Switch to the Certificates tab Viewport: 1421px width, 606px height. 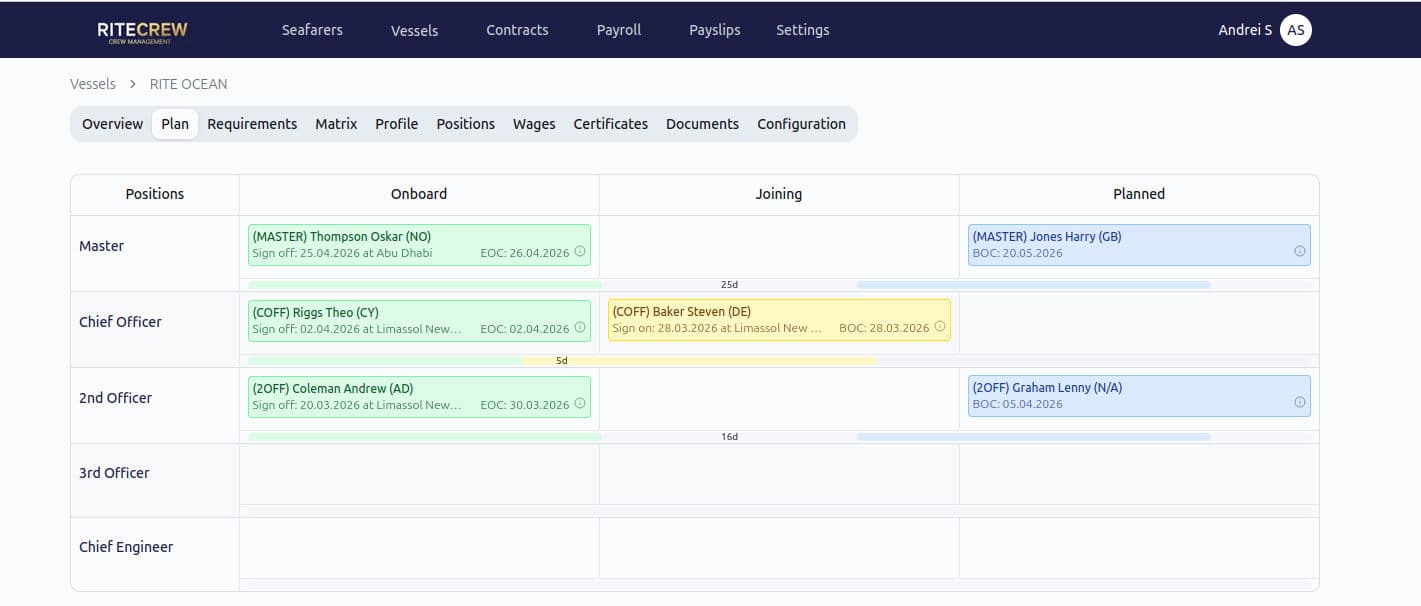coord(610,124)
